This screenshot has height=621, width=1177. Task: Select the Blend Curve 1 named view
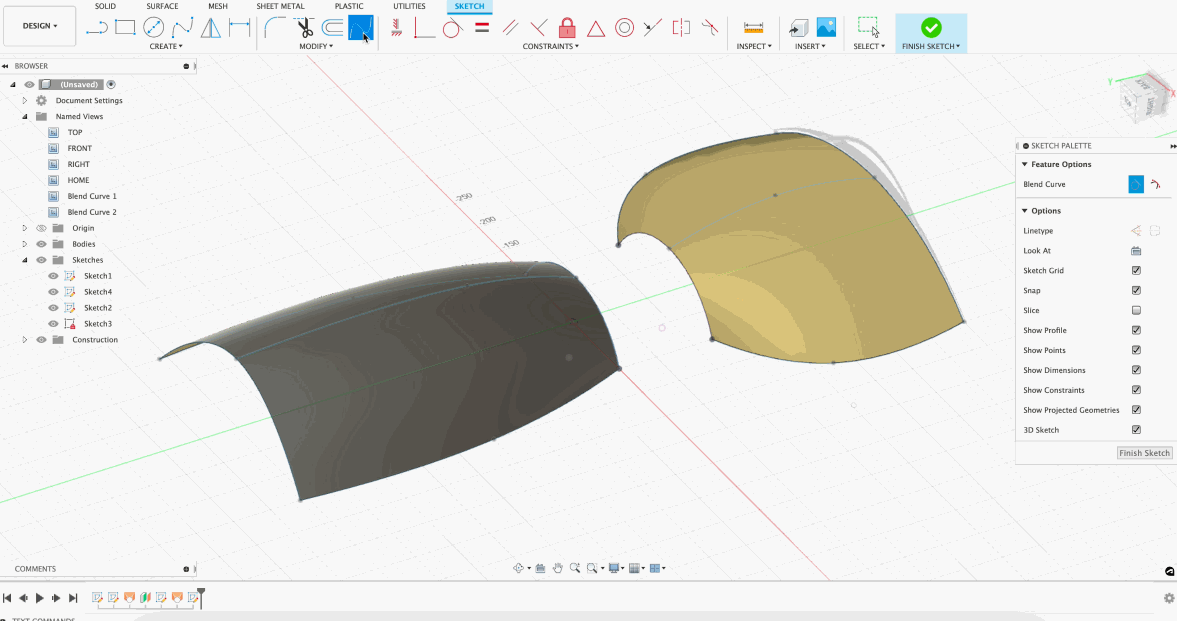point(92,196)
